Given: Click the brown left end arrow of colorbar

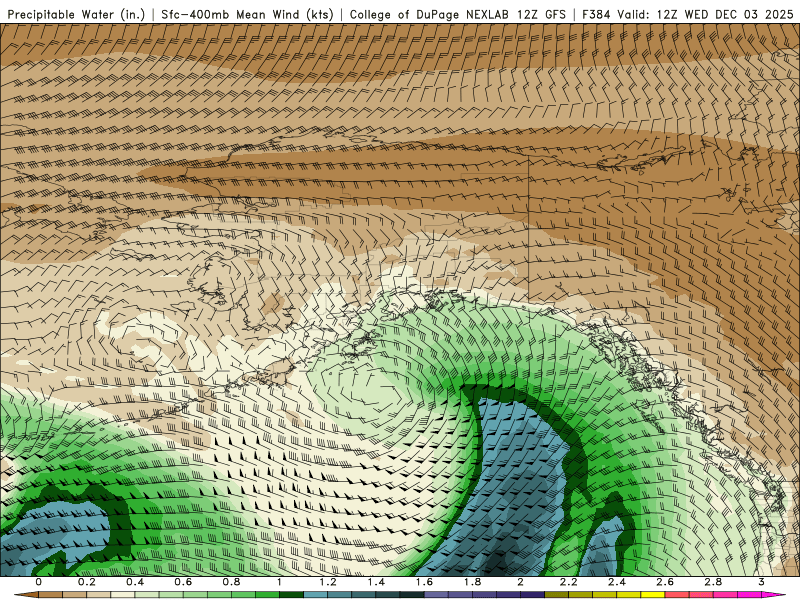Looking at the screenshot, I should pyautogui.click(x=27, y=595).
